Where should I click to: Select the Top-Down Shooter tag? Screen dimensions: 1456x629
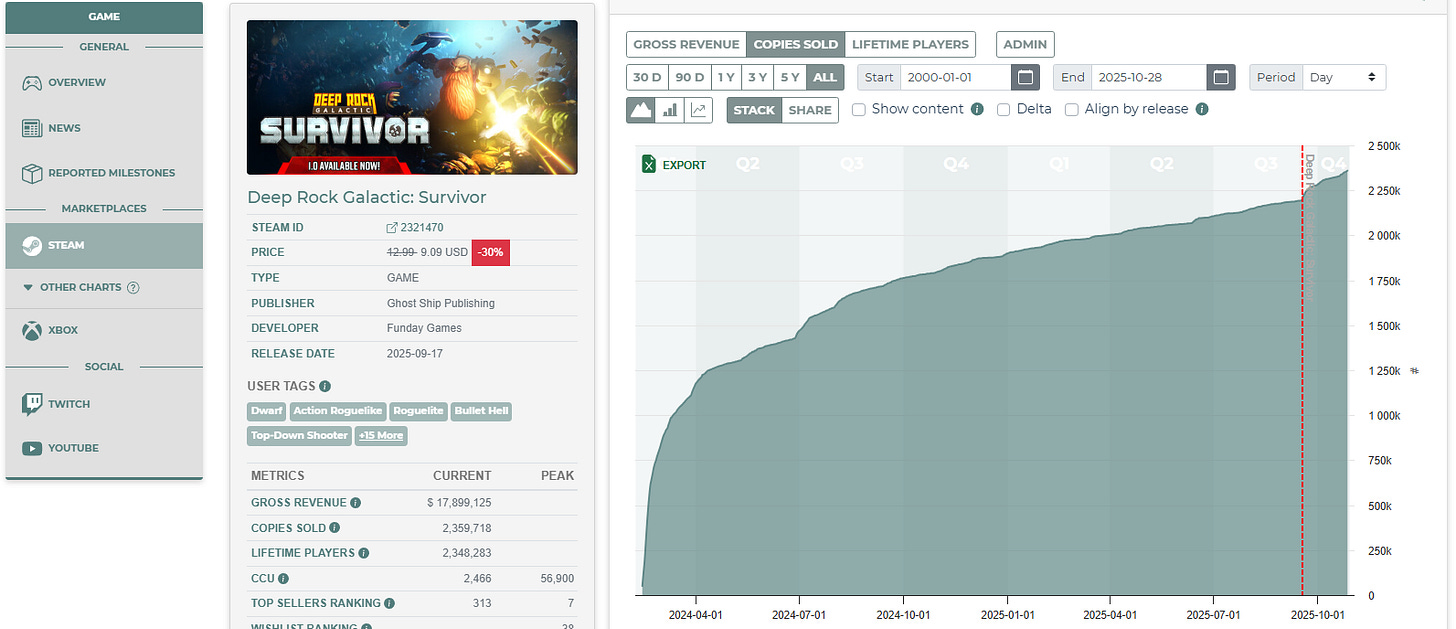[x=300, y=435]
